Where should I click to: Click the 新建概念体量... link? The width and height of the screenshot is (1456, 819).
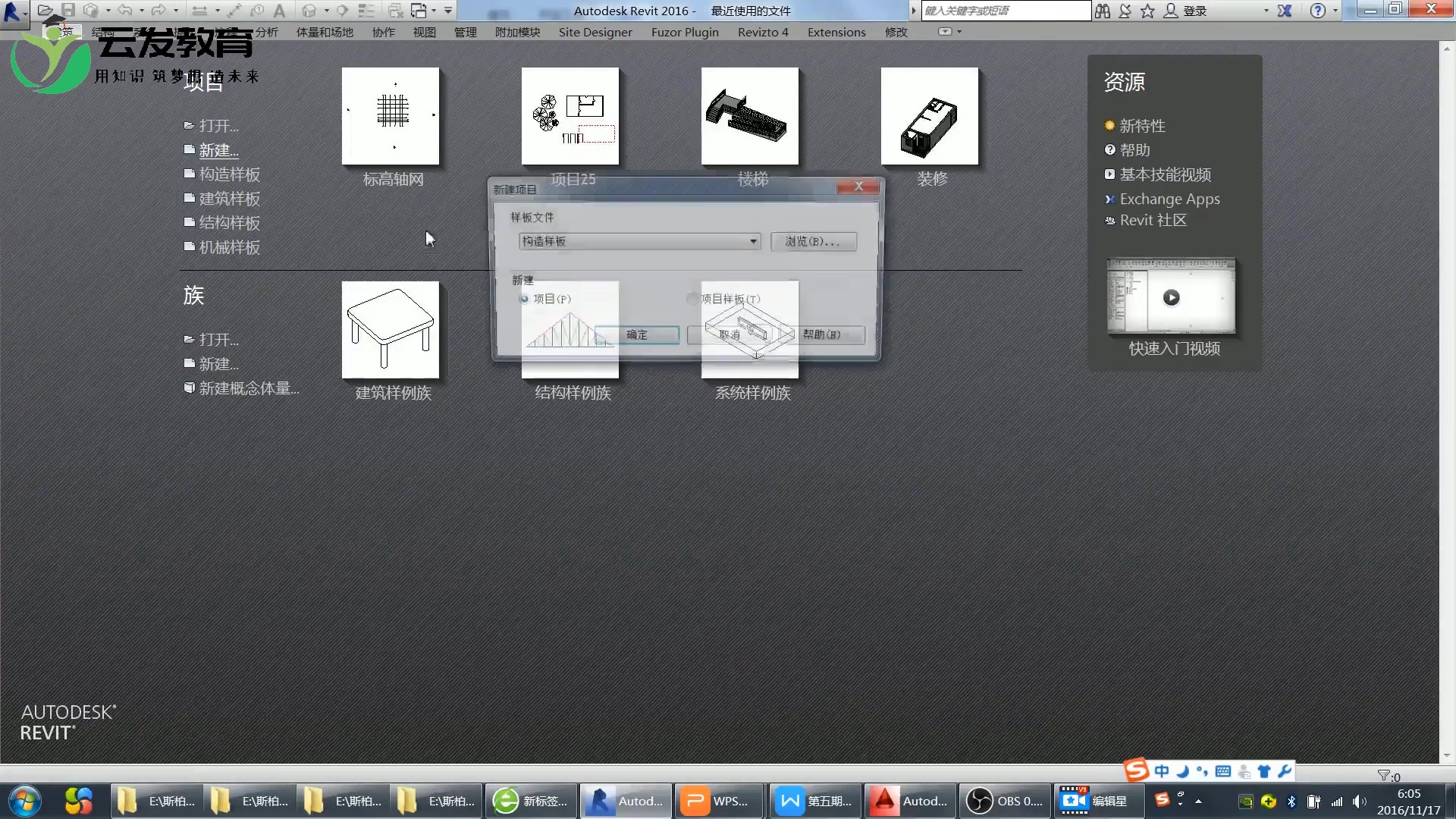(x=249, y=388)
